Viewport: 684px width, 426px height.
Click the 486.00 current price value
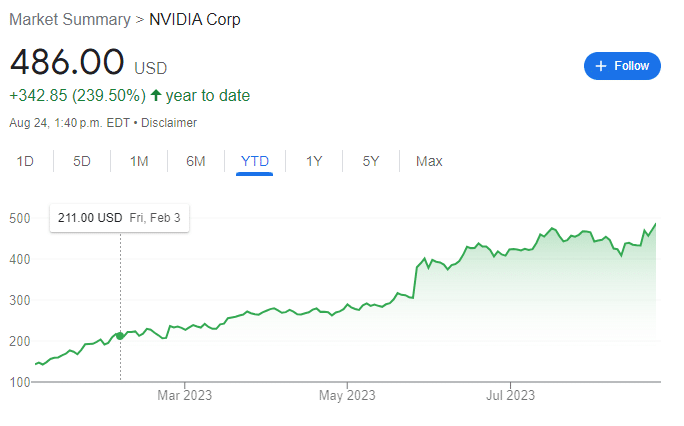click(x=67, y=62)
